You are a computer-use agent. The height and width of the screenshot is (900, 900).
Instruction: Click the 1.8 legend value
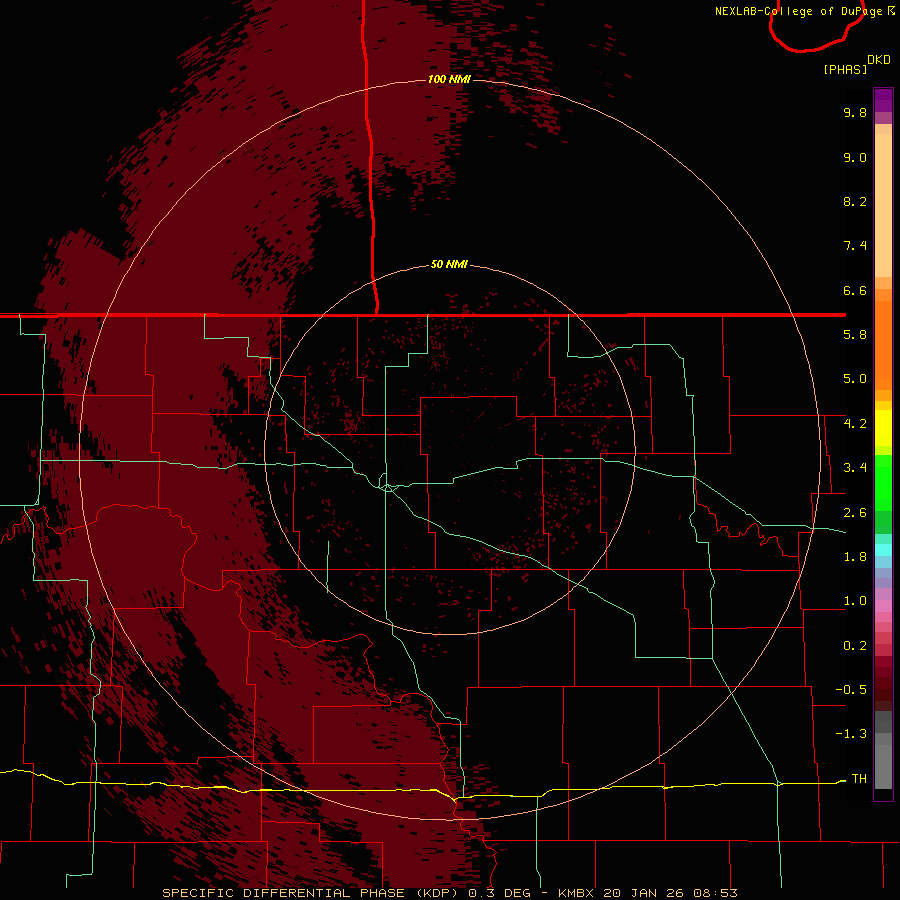(855, 557)
